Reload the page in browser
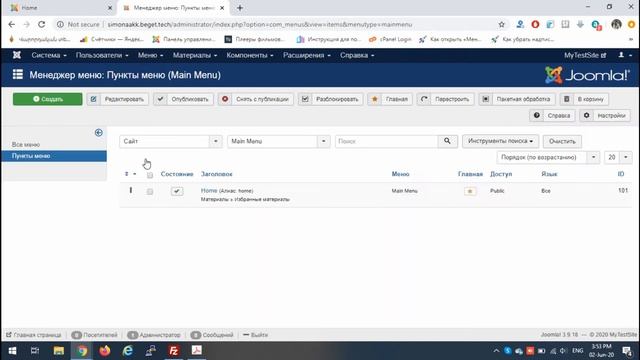 pos(41,24)
